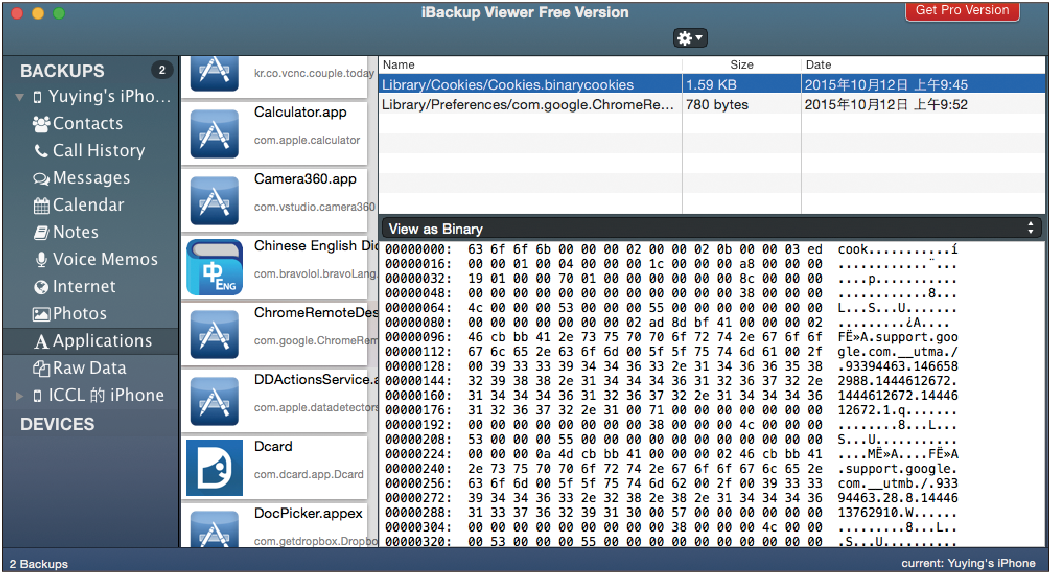
Task: Click com.dcard.app.Dcard bundle identifier
Action: (x=309, y=474)
